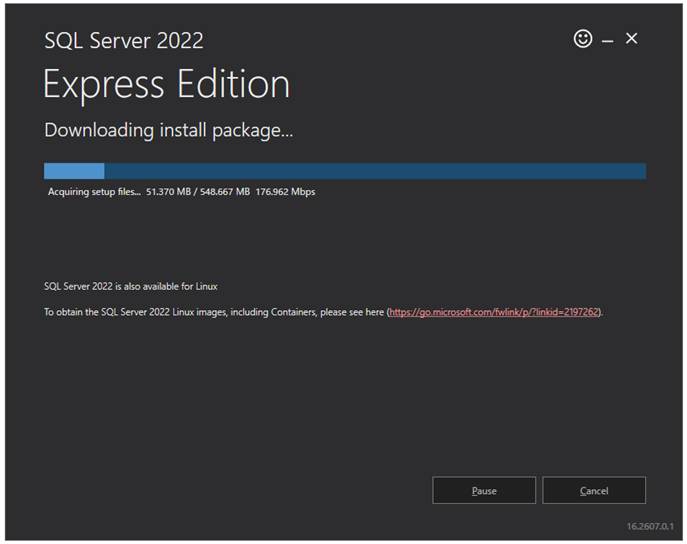Open the go.microsoft.com Linux images link
Viewport: 687px width, 544px height.
tap(494, 312)
